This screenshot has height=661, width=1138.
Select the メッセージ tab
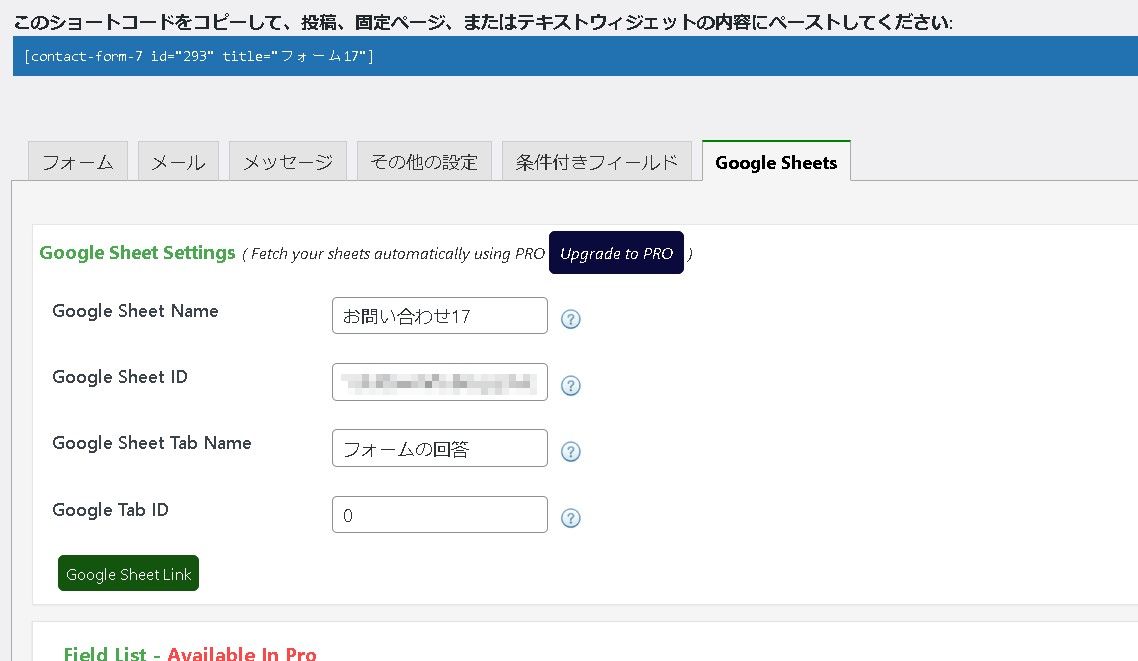point(287,160)
